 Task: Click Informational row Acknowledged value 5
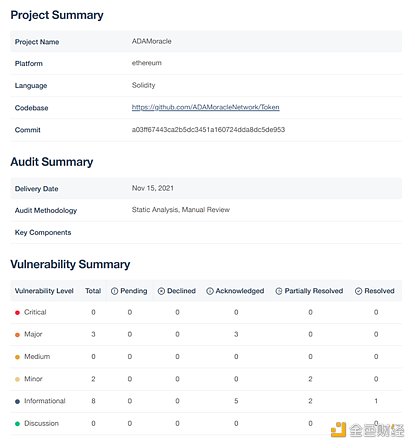[x=236, y=401]
